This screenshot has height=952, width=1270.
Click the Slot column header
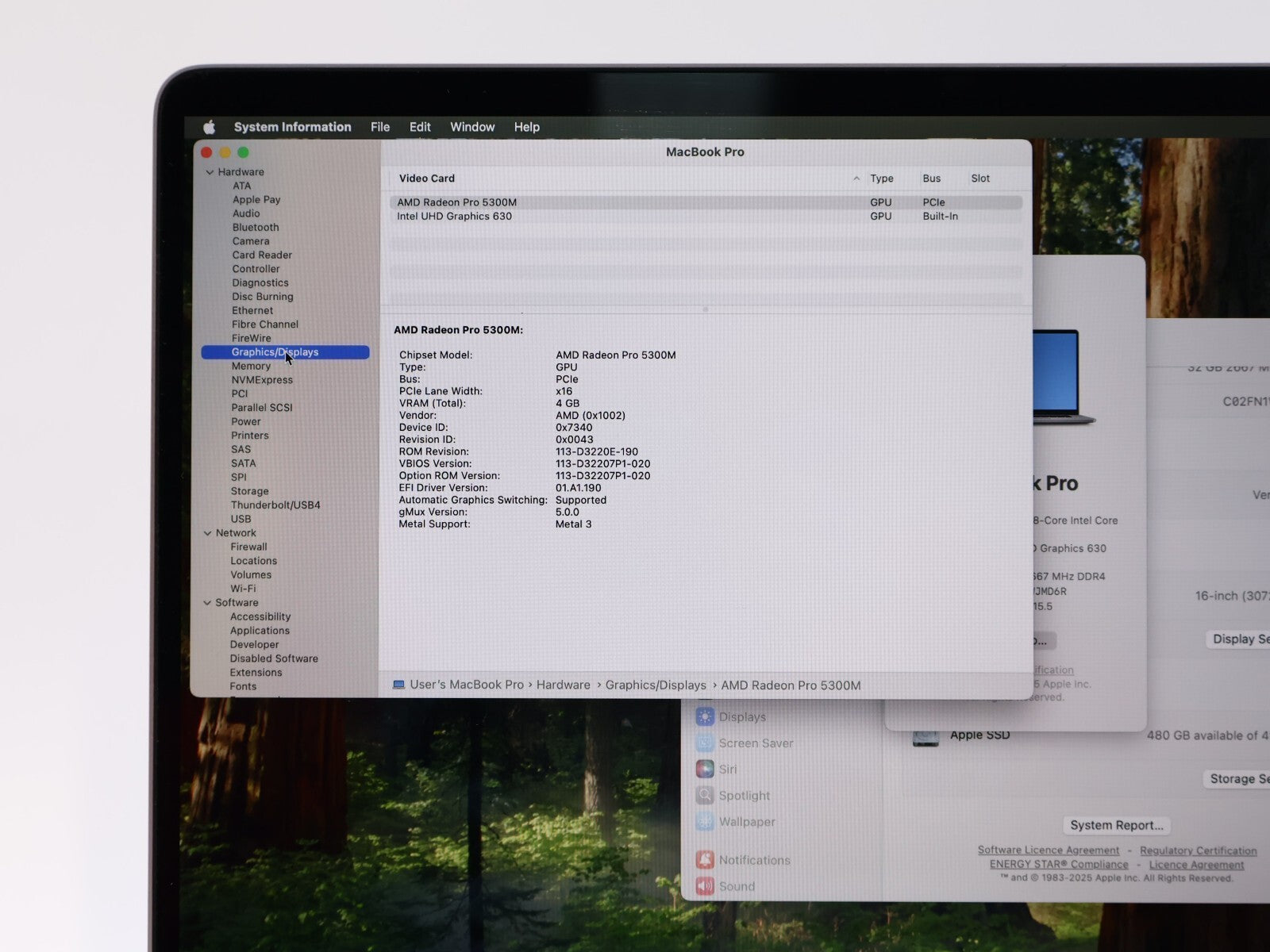(980, 178)
